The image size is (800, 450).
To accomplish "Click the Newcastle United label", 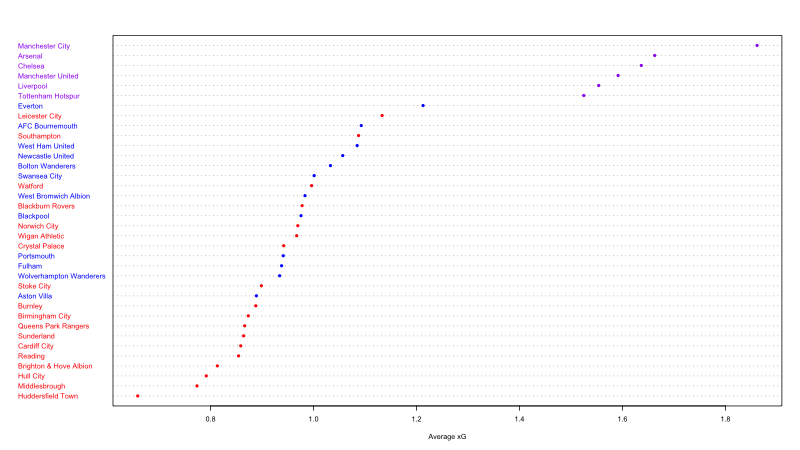I will (46, 156).
